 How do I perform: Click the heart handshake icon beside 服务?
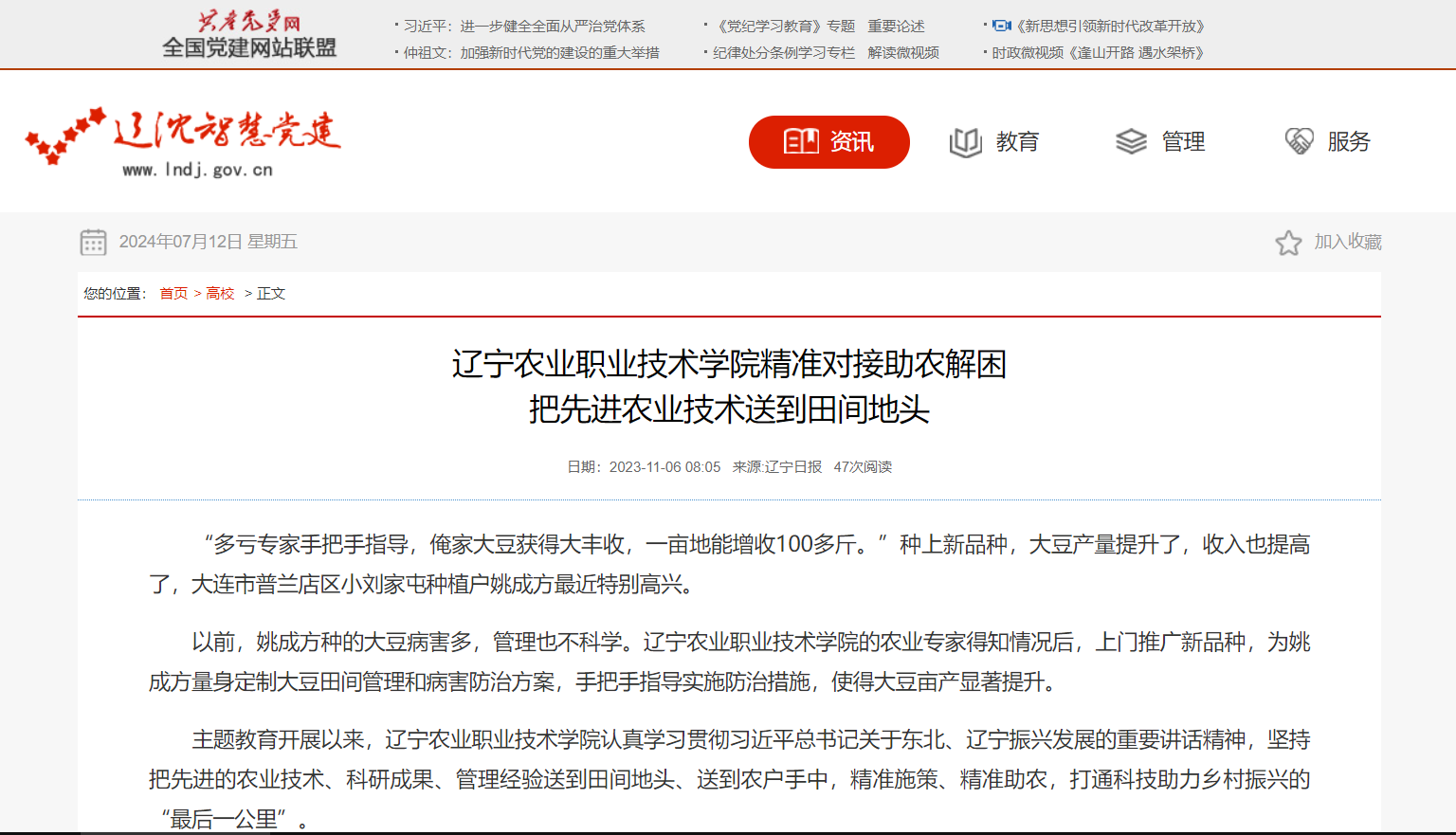pyautogui.click(x=1299, y=141)
